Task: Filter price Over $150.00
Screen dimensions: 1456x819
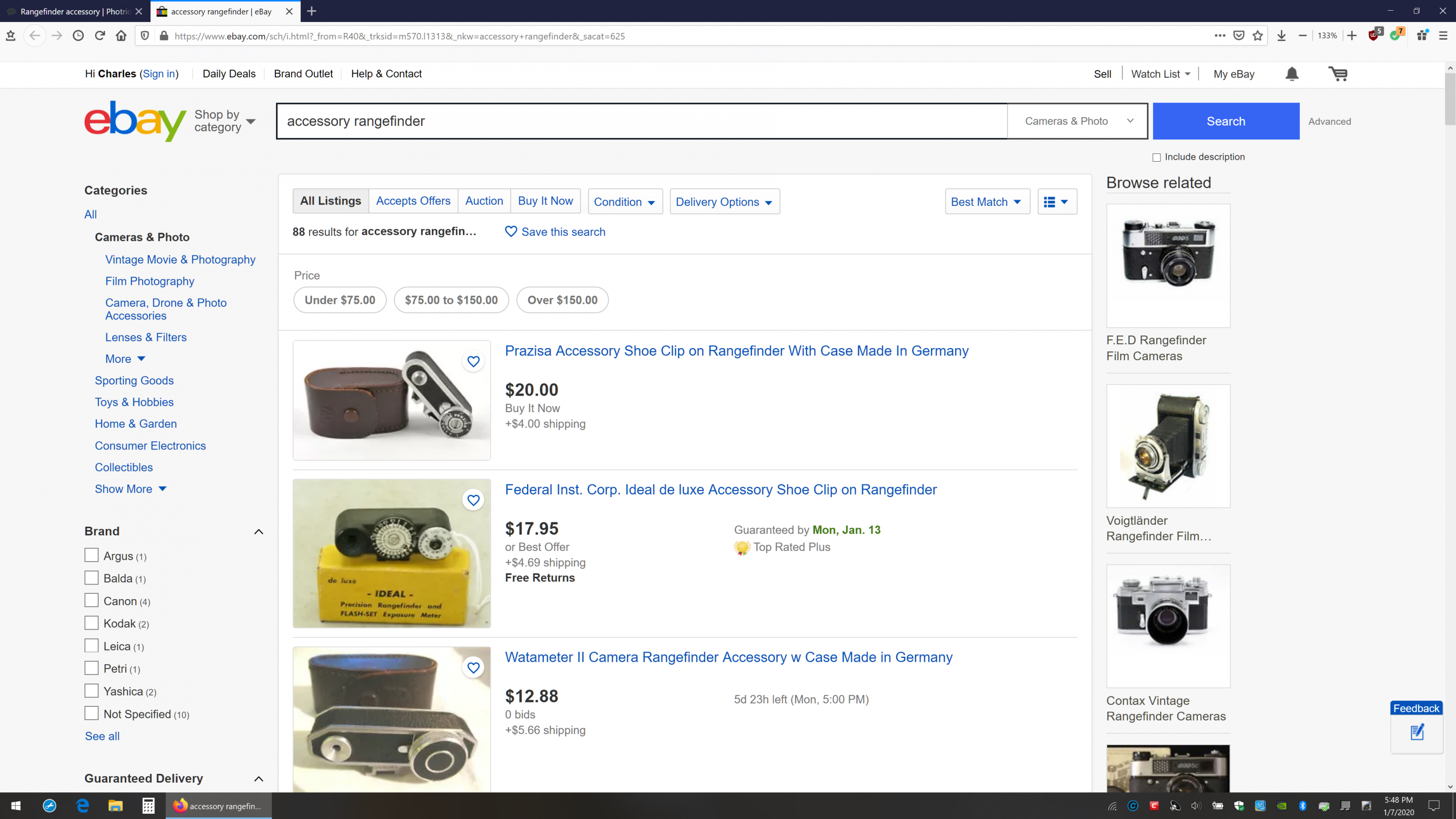Action: pyautogui.click(x=563, y=300)
